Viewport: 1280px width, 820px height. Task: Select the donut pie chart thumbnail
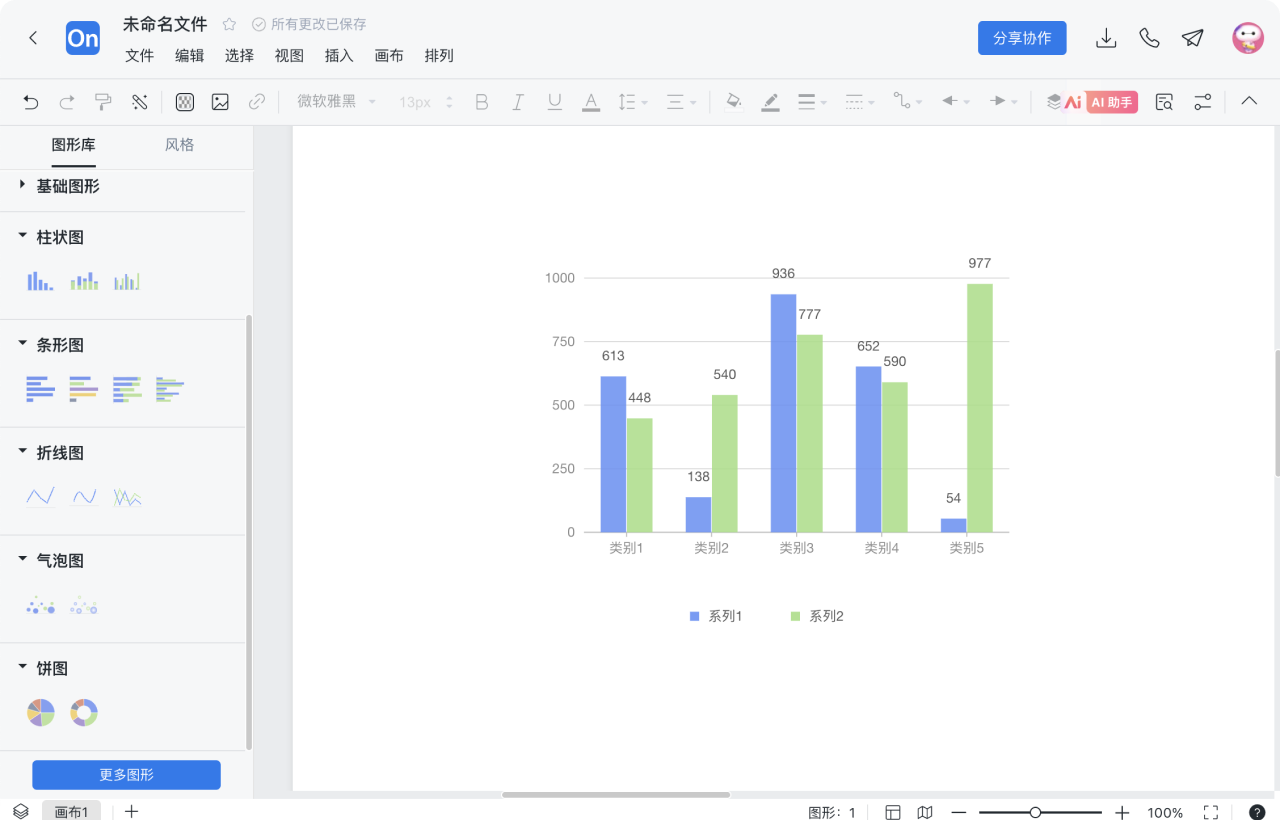coord(84,713)
